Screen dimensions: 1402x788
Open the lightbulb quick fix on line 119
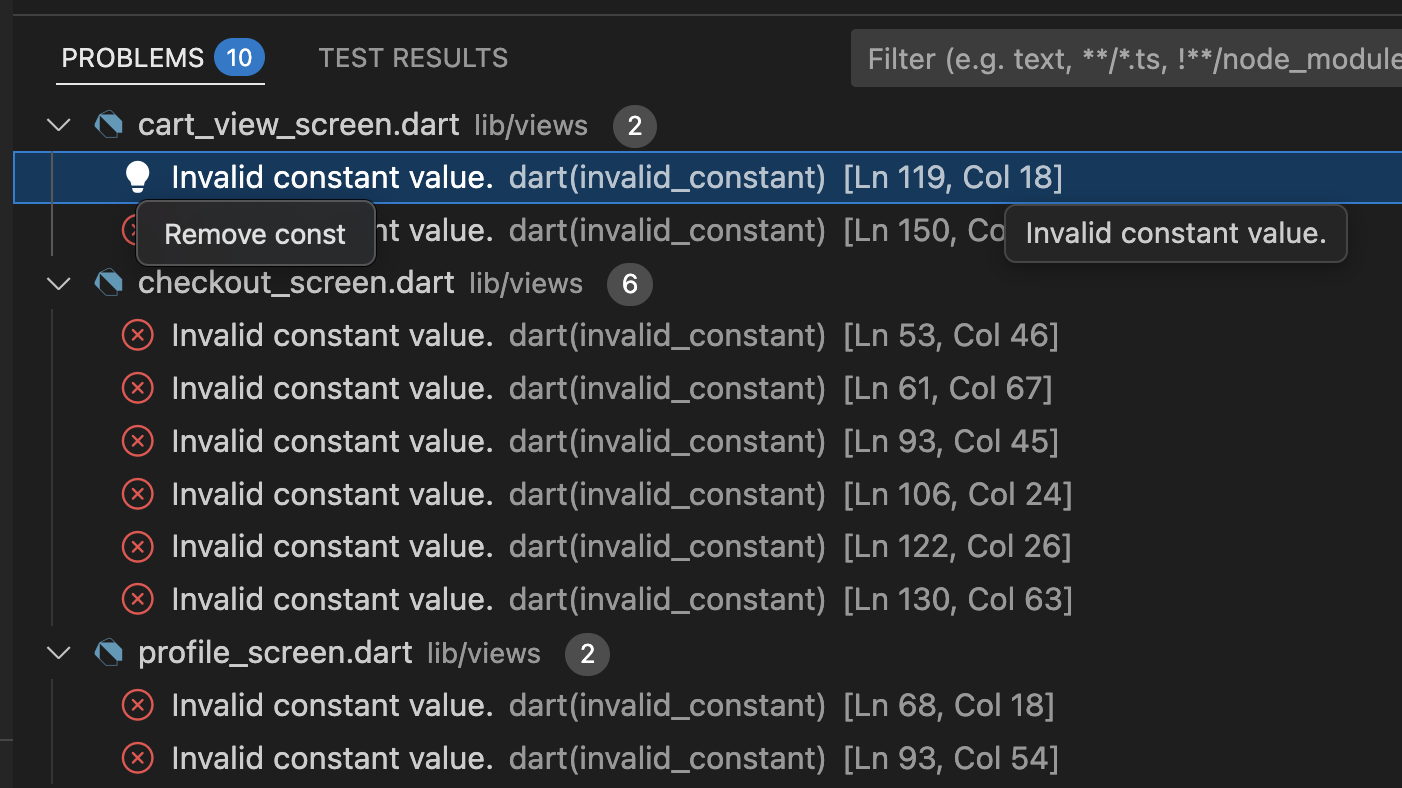coord(137,176)
